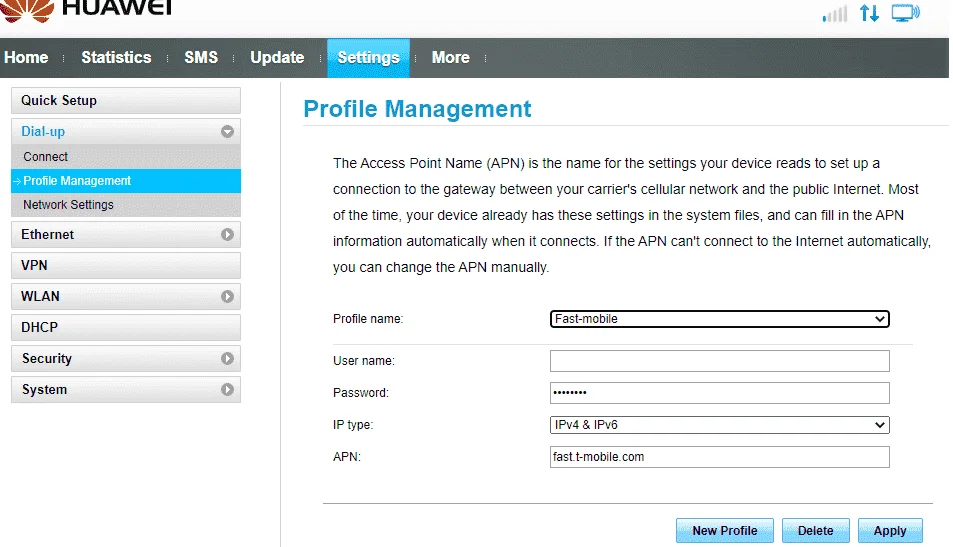Click the WLAN menu label
953x547 pixels.
click(x=40, y=297)
